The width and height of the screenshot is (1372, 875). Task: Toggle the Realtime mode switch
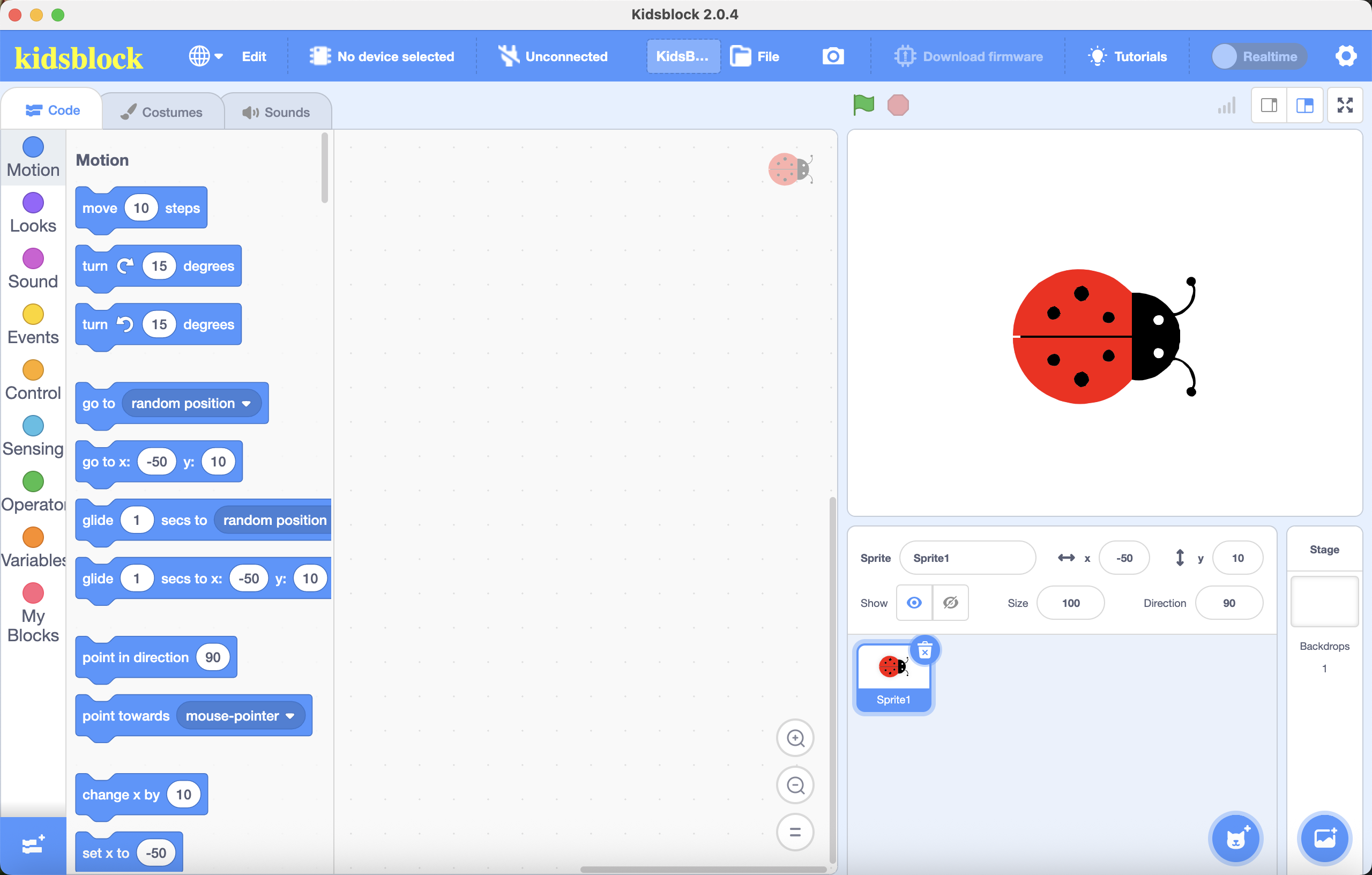[x=1258, y=56]
